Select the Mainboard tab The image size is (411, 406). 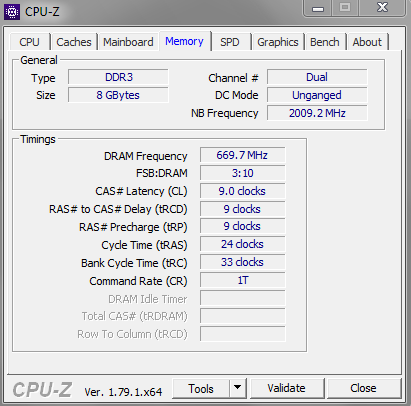pos(128,42)
